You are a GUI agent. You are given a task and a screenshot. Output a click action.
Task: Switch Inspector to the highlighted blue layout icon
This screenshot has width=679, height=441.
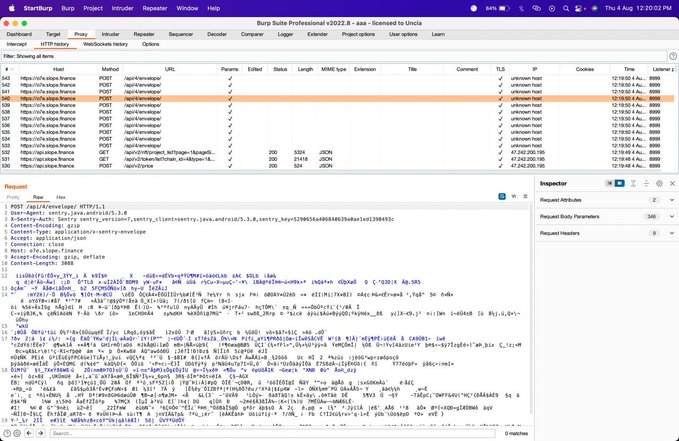click(x=620, y=183)
